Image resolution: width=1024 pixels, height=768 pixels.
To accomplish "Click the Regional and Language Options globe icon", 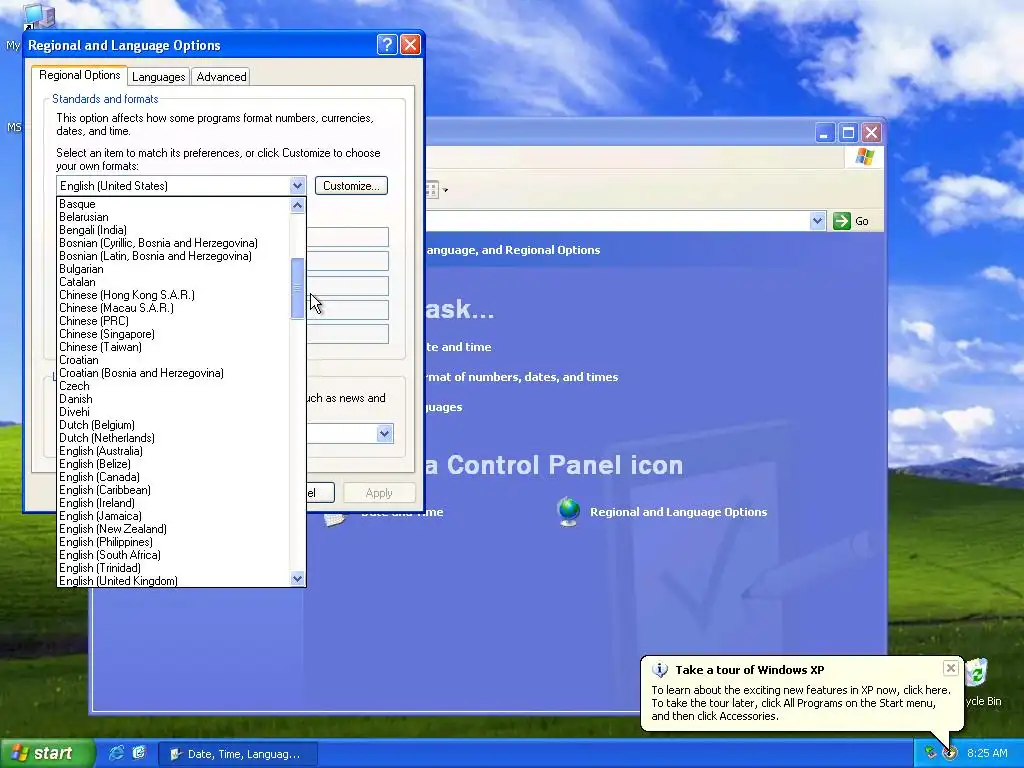I will pyautogui.click(x=569, y=511).
